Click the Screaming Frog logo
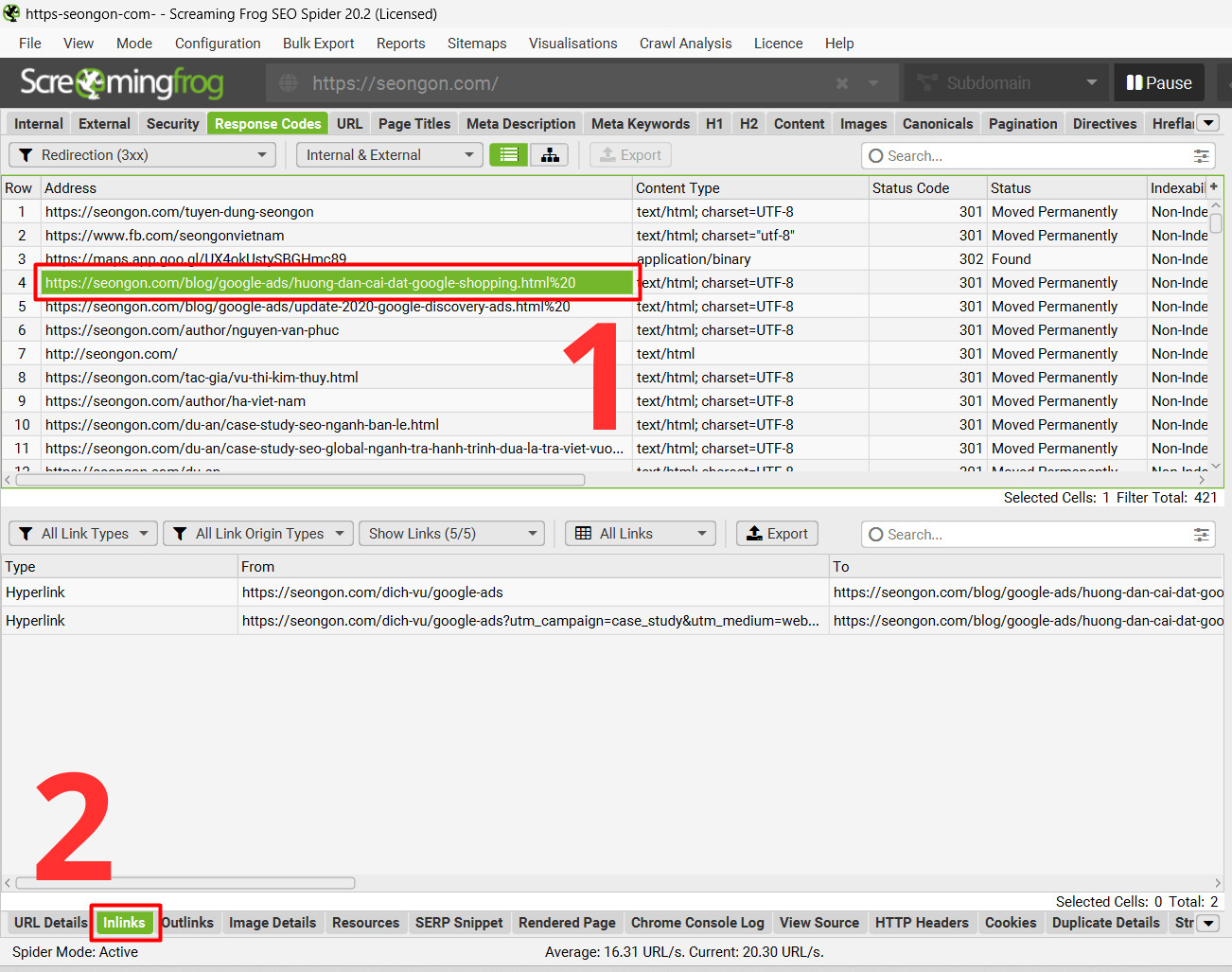 tap(121, 83)
